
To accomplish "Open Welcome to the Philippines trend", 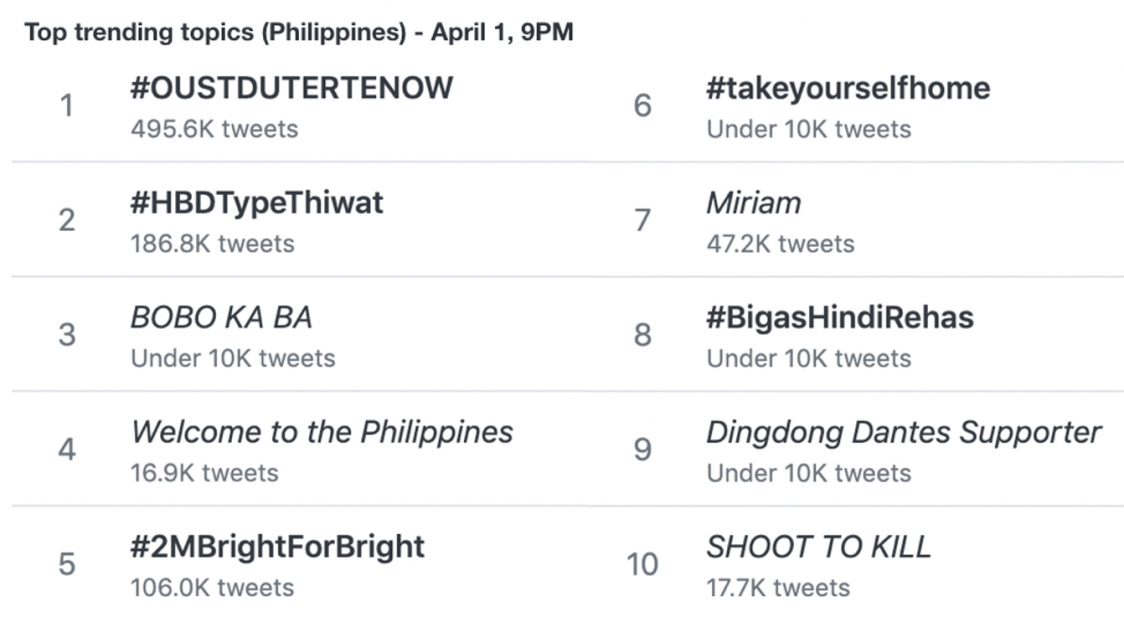I will tap(322, 433).
